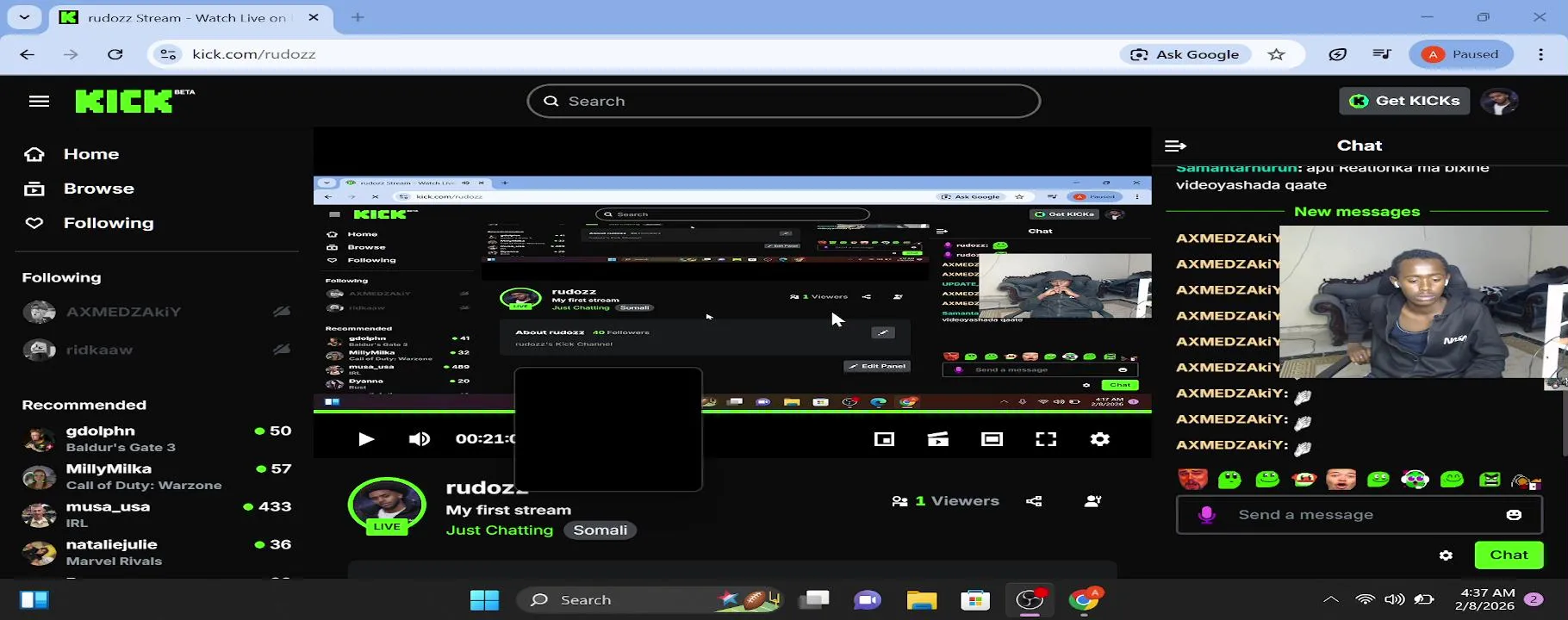The height and width of the screenshot is (620, 1568).
Task: Open video player settings gear
Action: click(1100, 439)
